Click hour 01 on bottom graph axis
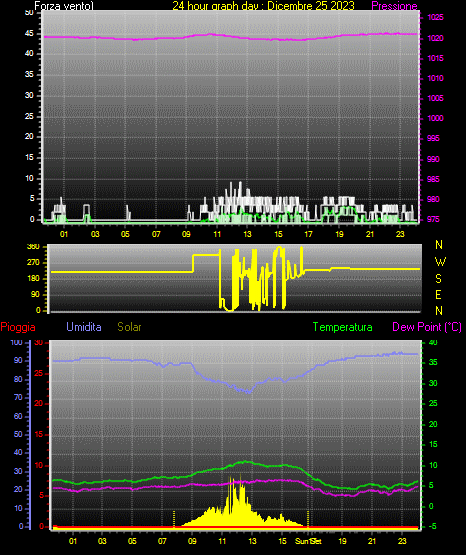 pyautogui.click(x=73, y=541)
